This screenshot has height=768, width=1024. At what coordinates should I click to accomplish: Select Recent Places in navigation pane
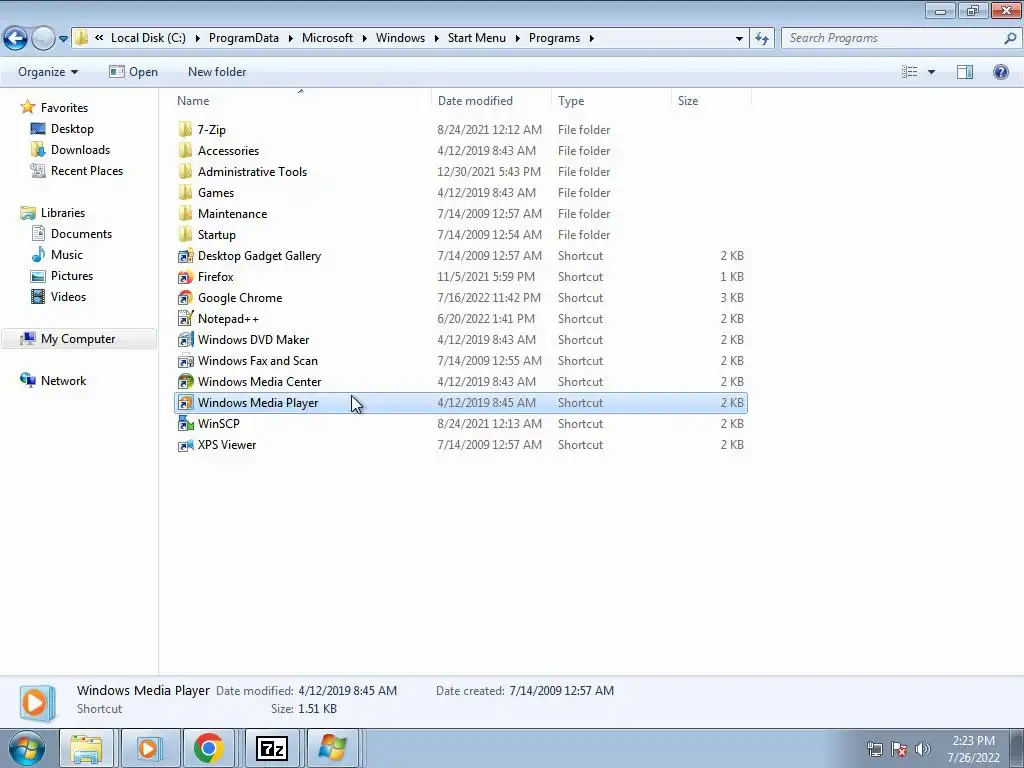point(87,170)
